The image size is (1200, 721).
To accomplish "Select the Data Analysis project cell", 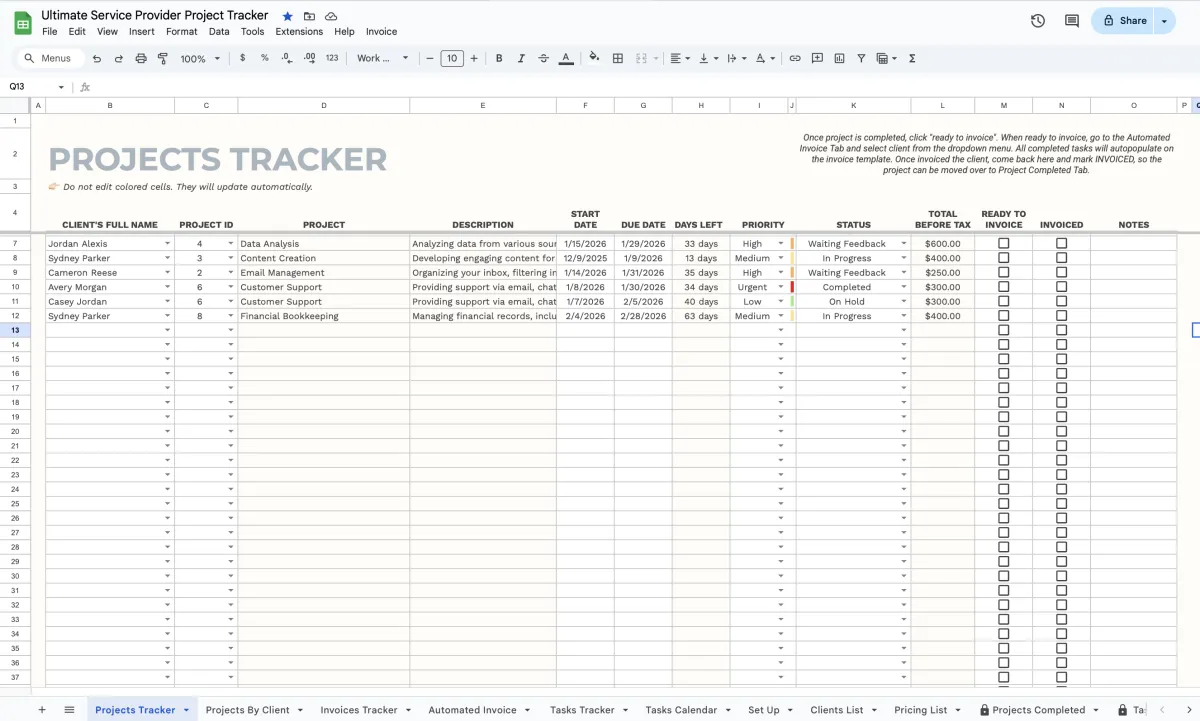I will point(323,244).
